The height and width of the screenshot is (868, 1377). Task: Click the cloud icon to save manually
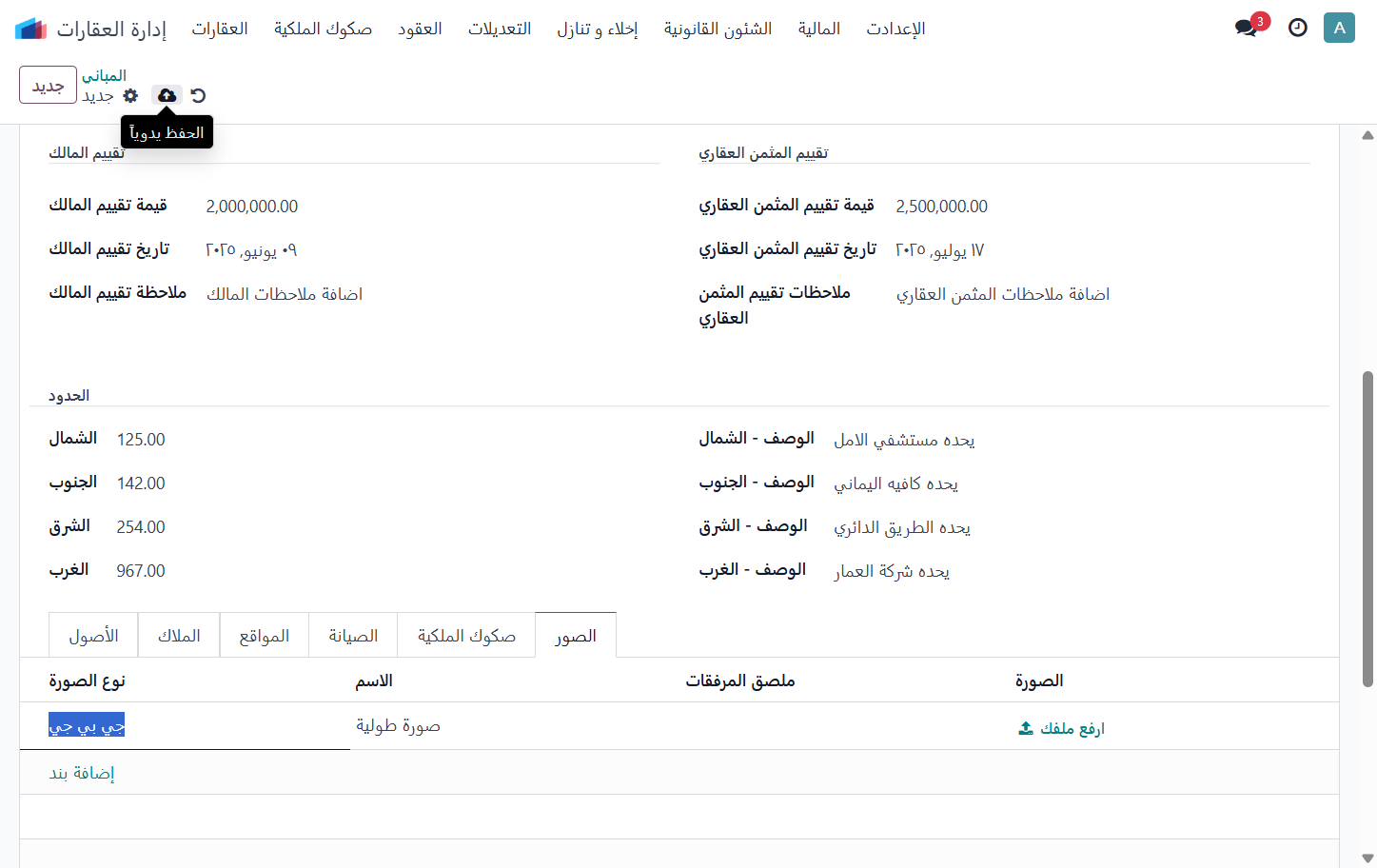(x=167, y=95)
